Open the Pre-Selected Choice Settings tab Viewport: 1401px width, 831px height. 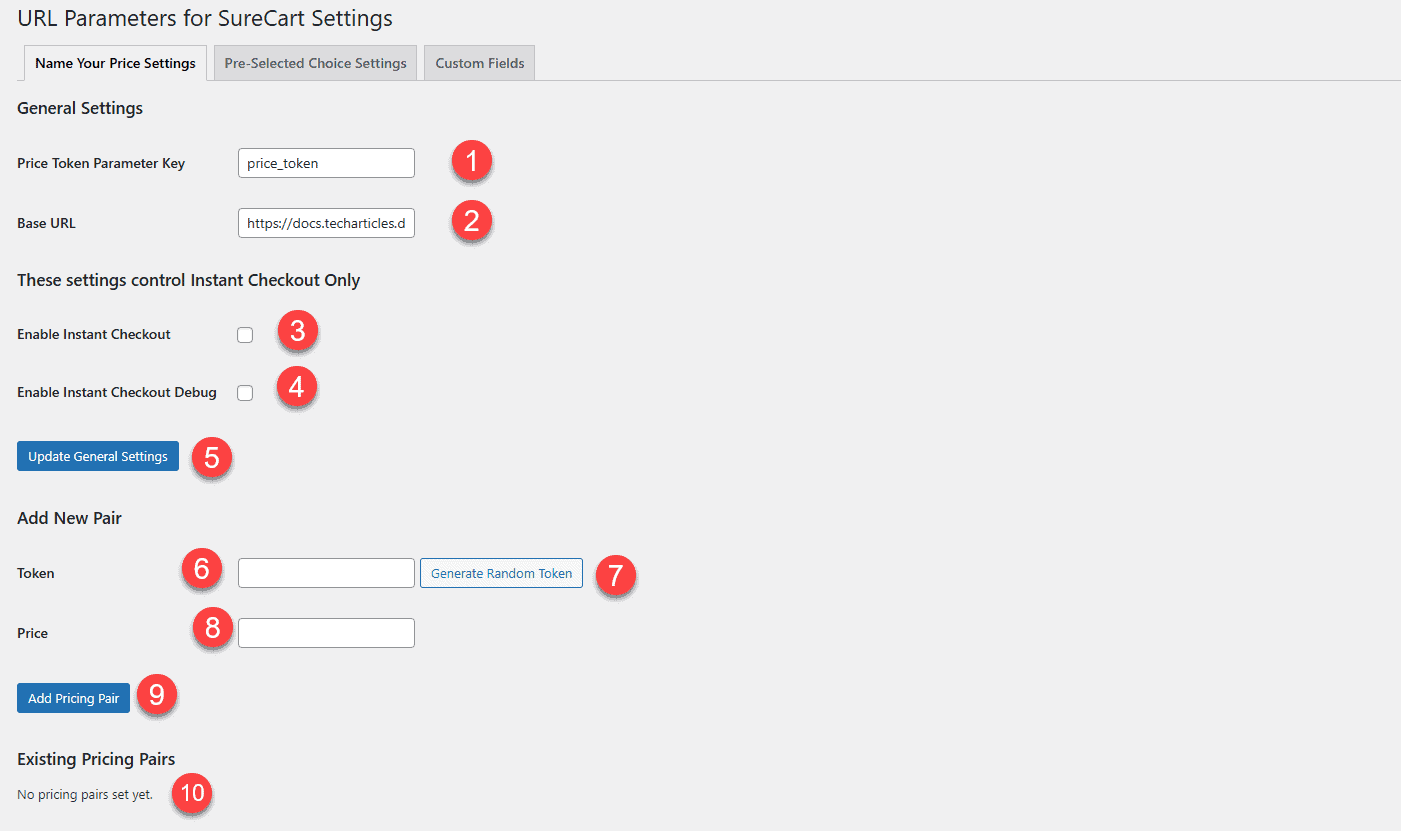(315, 63)
